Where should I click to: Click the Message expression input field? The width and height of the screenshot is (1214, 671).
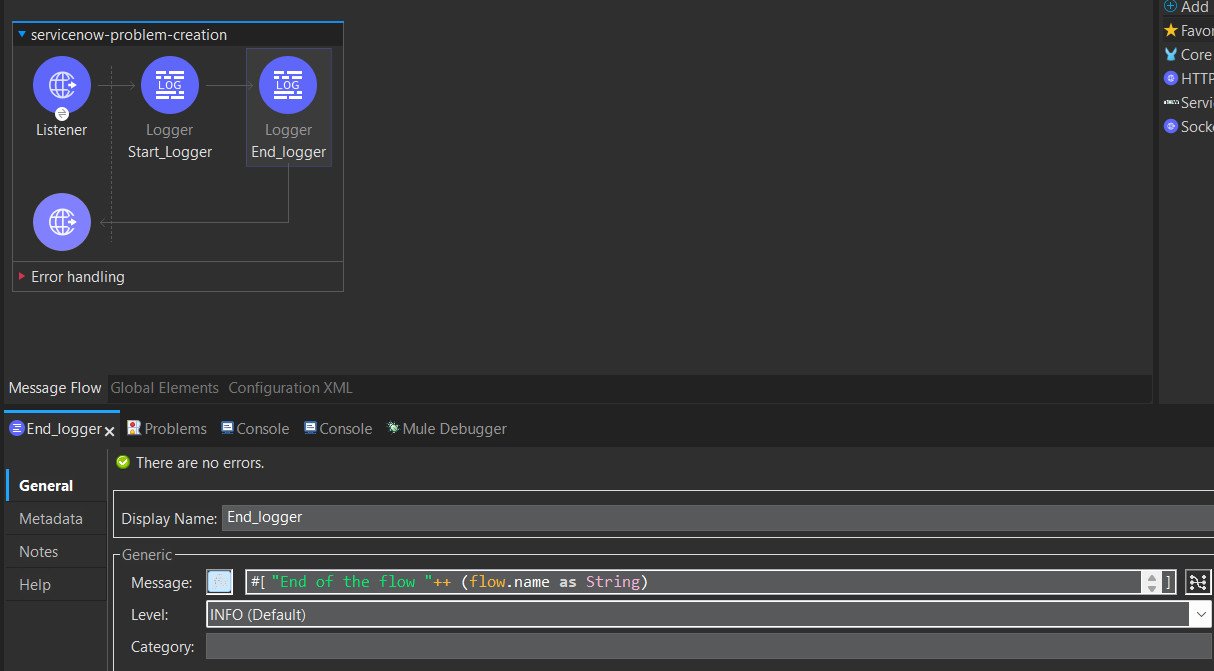[692, 582]
